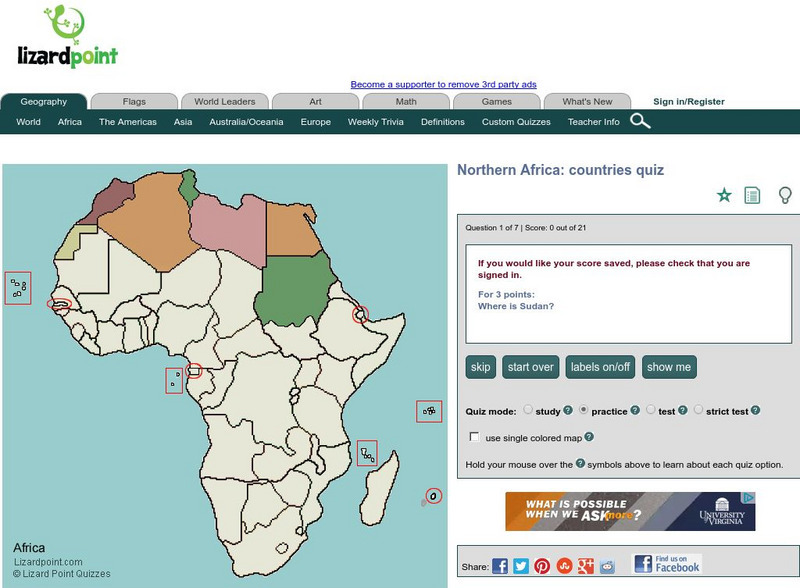Select study quiz mode

[528, 410]
